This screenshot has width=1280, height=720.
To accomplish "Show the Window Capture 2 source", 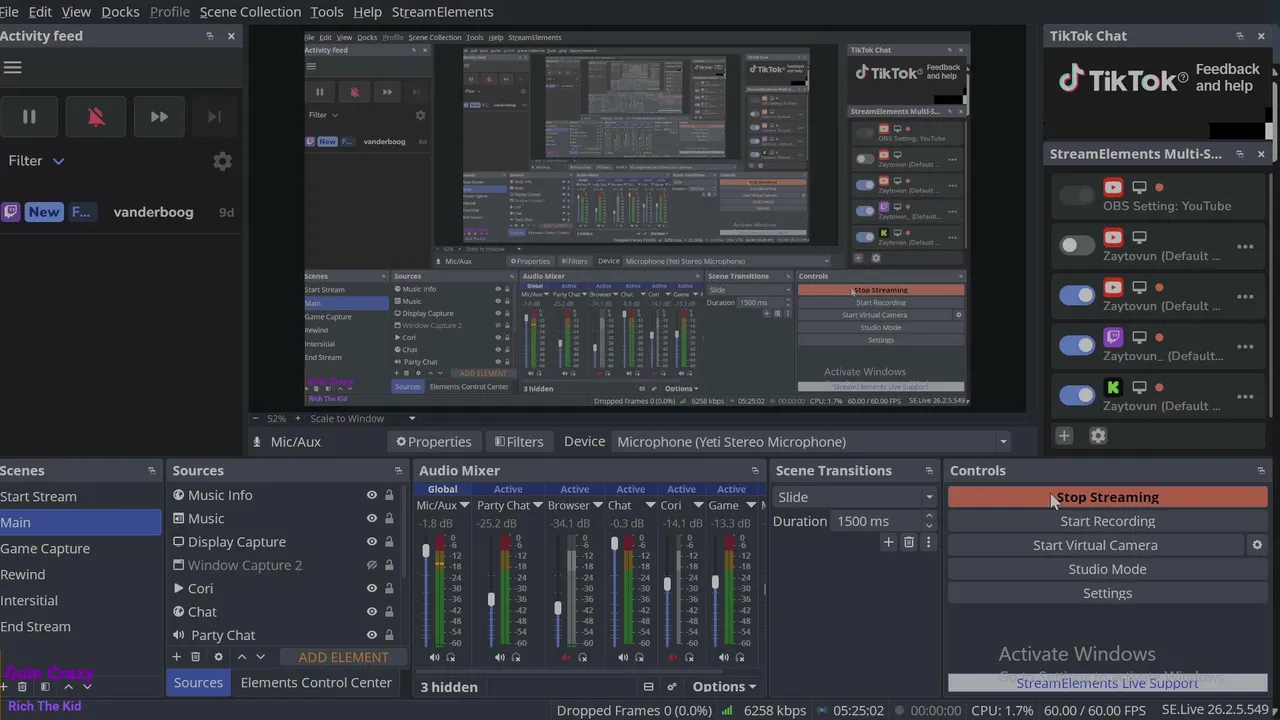I will coord(372,565).
